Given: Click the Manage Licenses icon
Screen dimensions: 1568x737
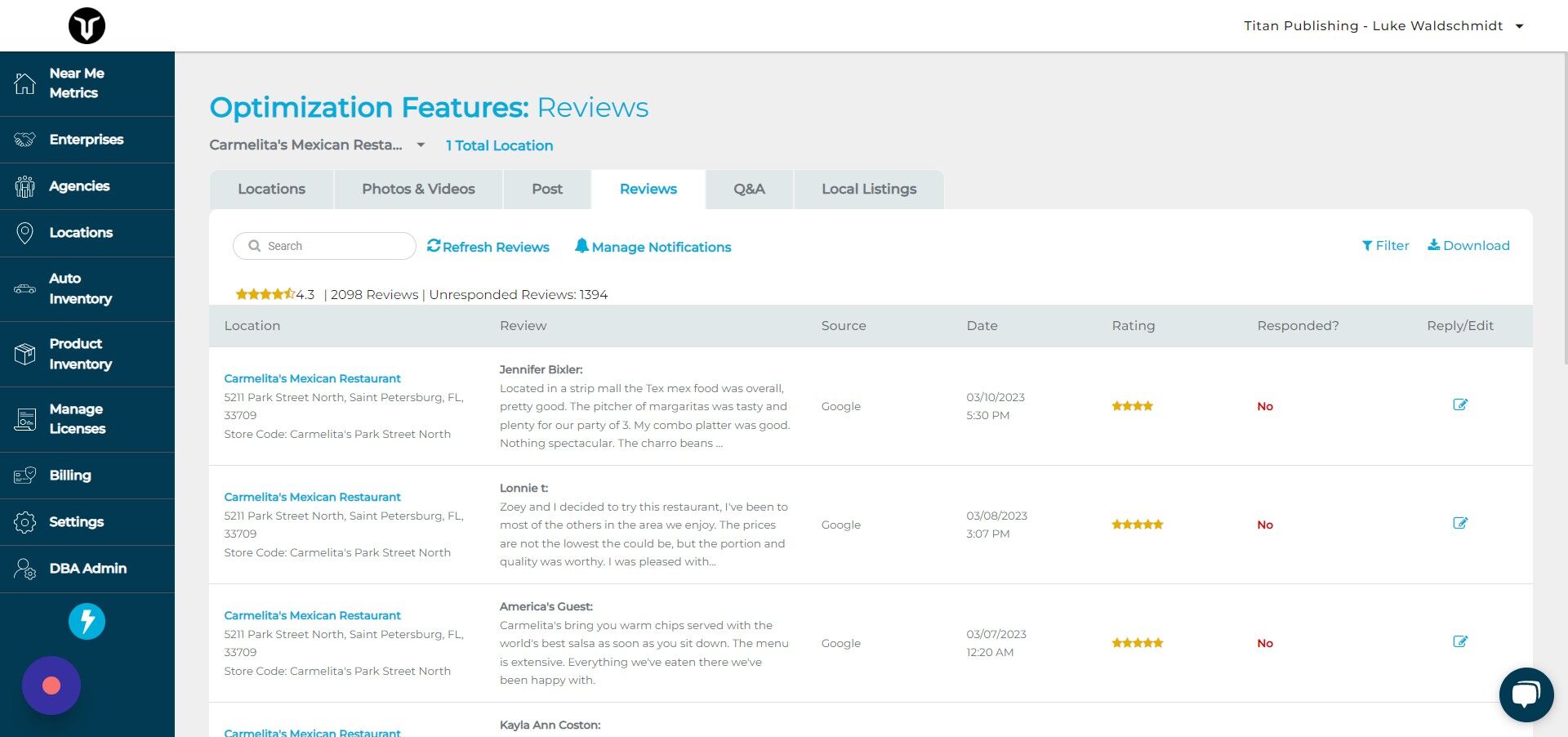Looking at the screenshot, I should 24,419.
